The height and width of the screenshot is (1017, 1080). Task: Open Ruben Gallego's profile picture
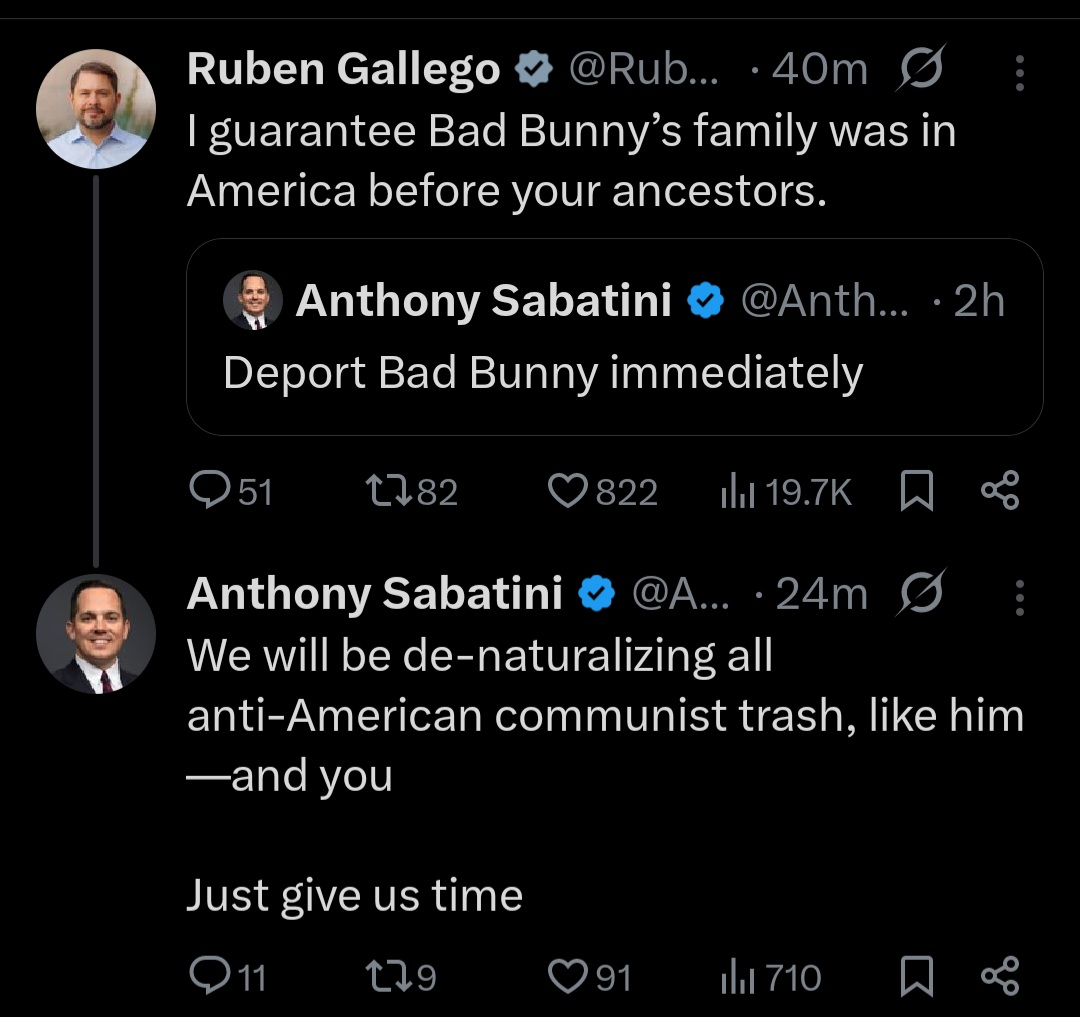click(96, 108)
